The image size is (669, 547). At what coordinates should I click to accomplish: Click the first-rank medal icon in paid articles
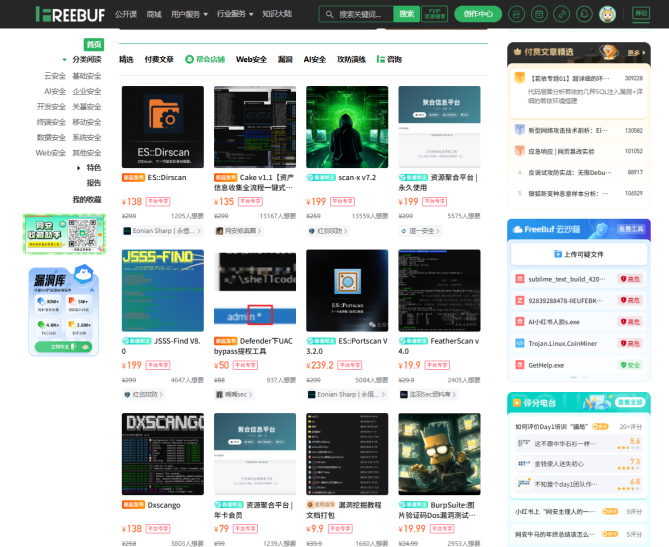click(520, 78)
